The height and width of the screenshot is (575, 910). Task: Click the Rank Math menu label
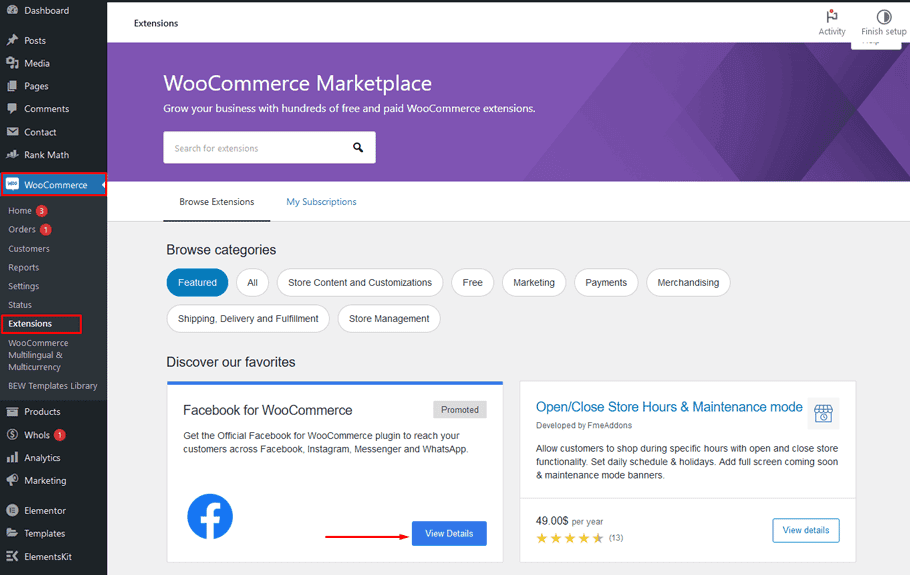[46, 155]
